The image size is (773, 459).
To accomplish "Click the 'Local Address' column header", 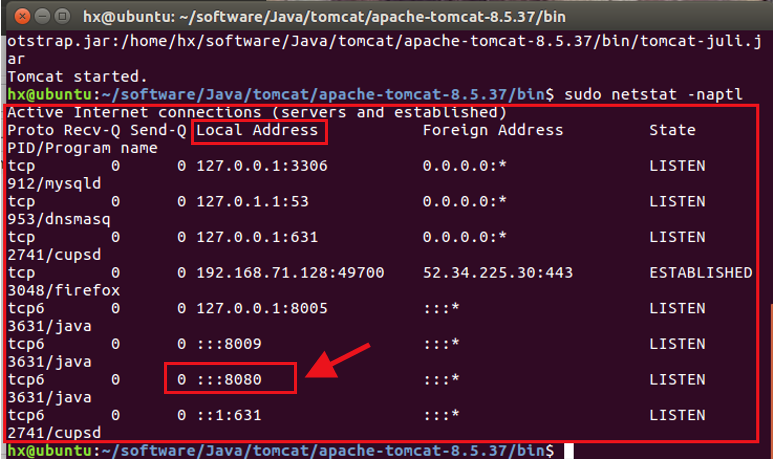I will point(257,130).
